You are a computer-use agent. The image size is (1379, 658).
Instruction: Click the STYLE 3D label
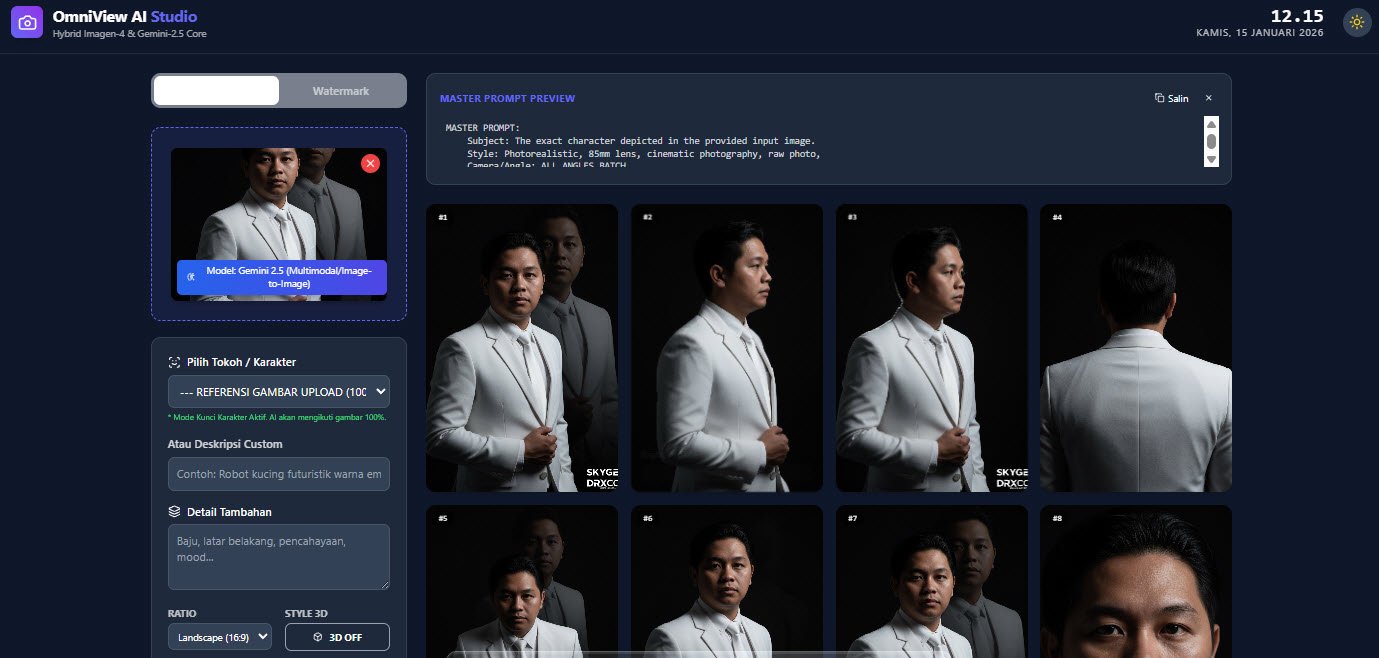point(306,613)
